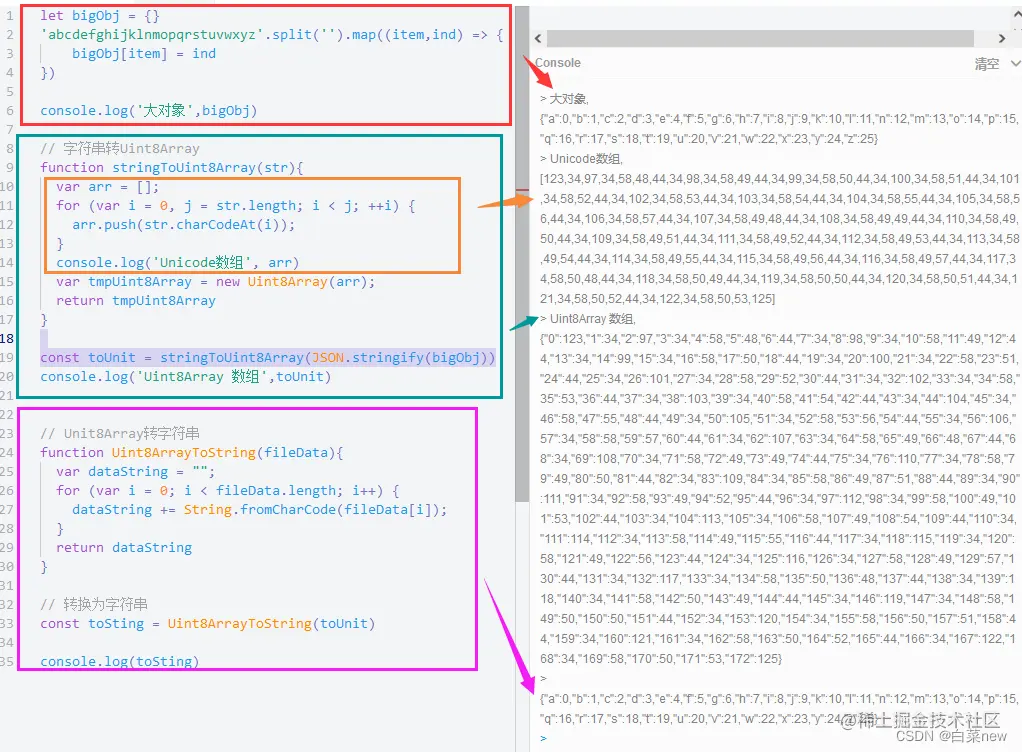The width and height of the screenshot is (1022, 752).
Task: Click 'function stringToUint8Array(str){' line
Action: point(171,167)
